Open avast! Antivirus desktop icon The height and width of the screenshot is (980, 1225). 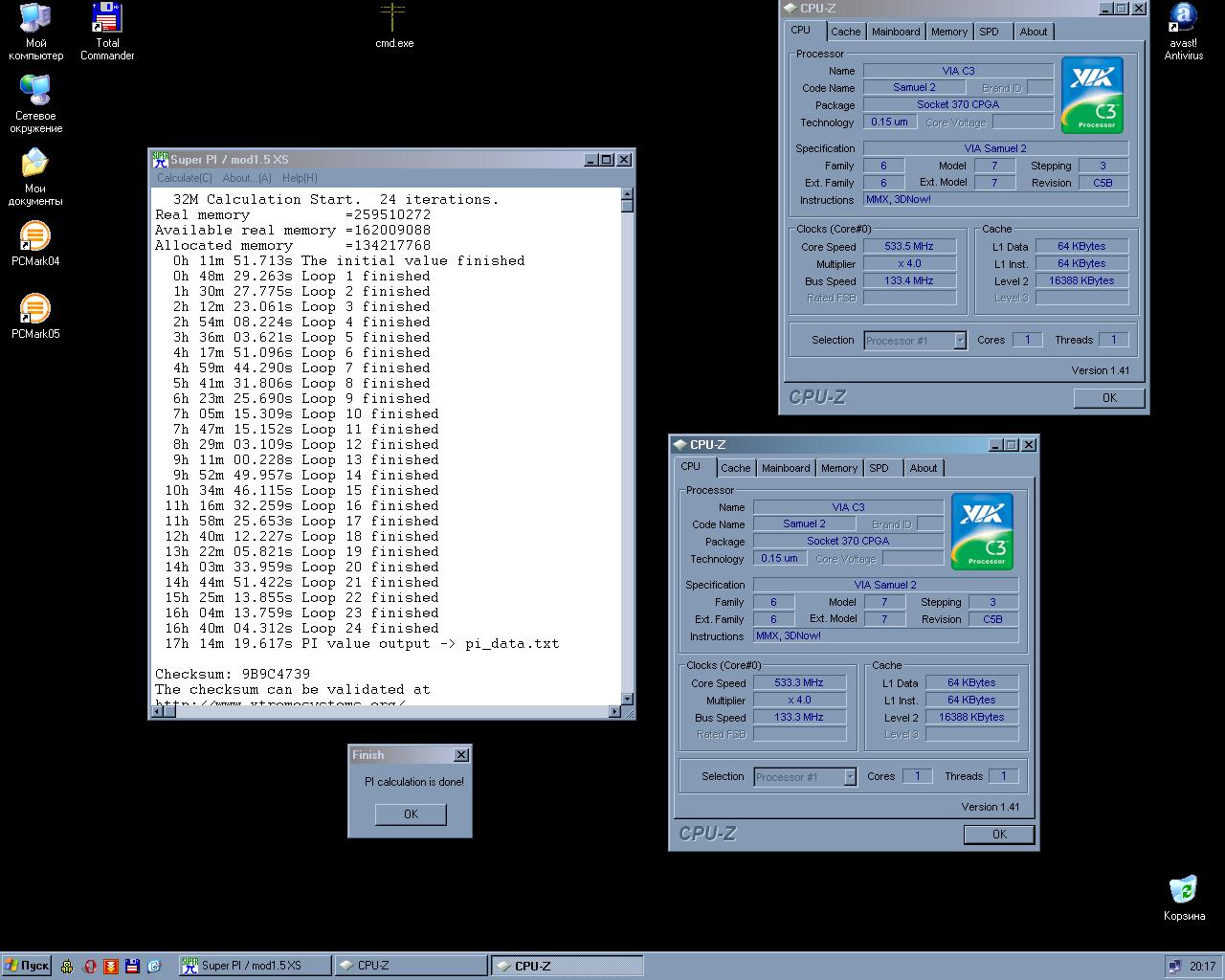click(x=1184, y=33)
